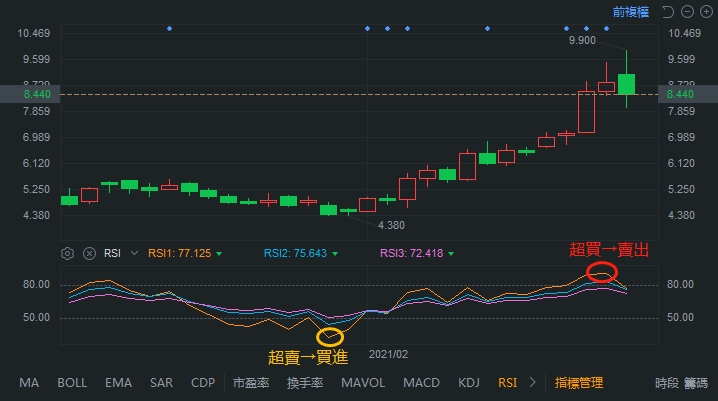Click the 時段 button

pos(667,383)
